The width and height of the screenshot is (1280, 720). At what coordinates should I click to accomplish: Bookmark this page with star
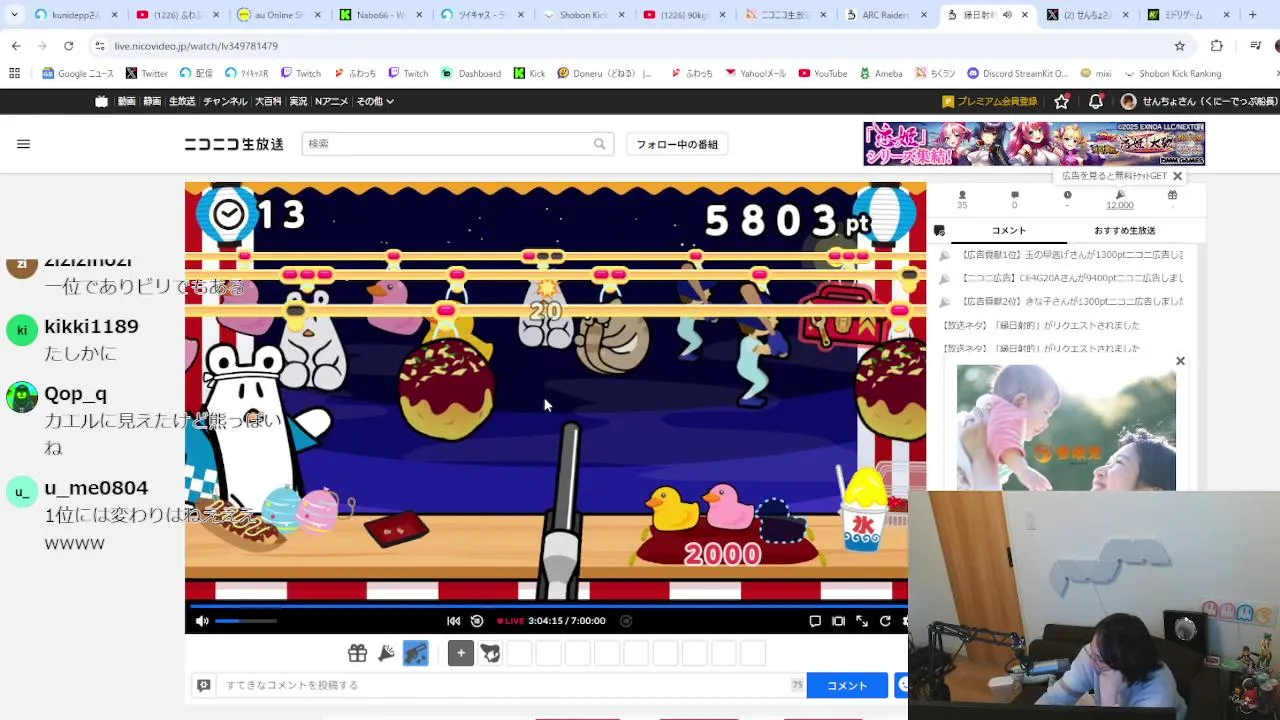point(1180,46)
